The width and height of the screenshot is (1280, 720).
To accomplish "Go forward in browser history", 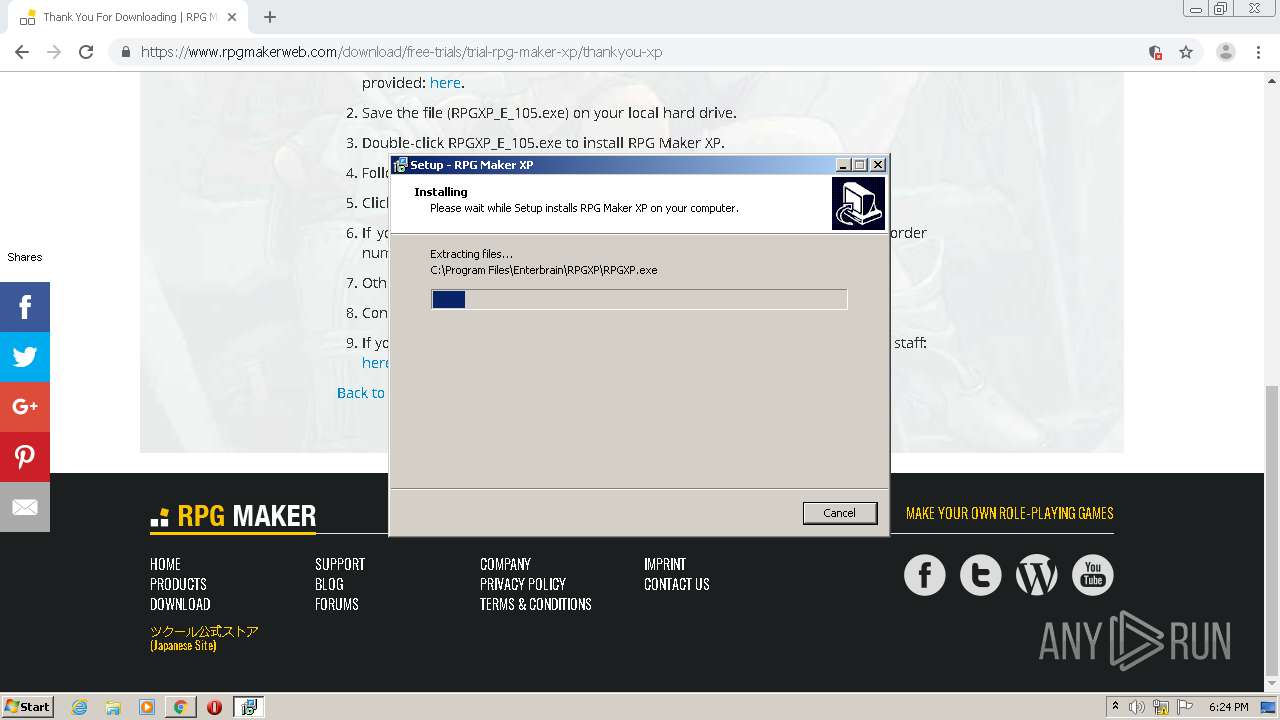I will pyautogui.click(x=54, y=52).
